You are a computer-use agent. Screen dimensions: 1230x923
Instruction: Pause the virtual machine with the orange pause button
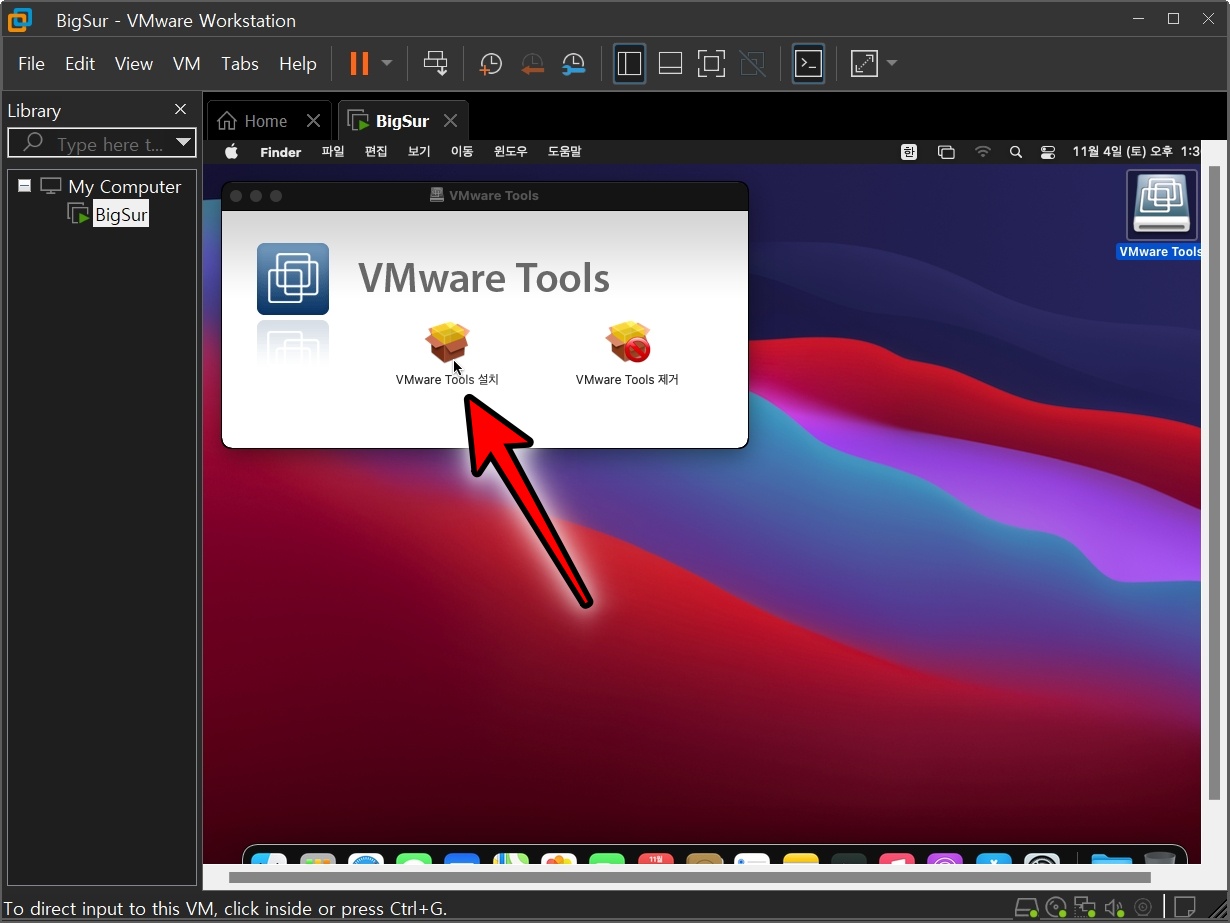coord(359,63)
